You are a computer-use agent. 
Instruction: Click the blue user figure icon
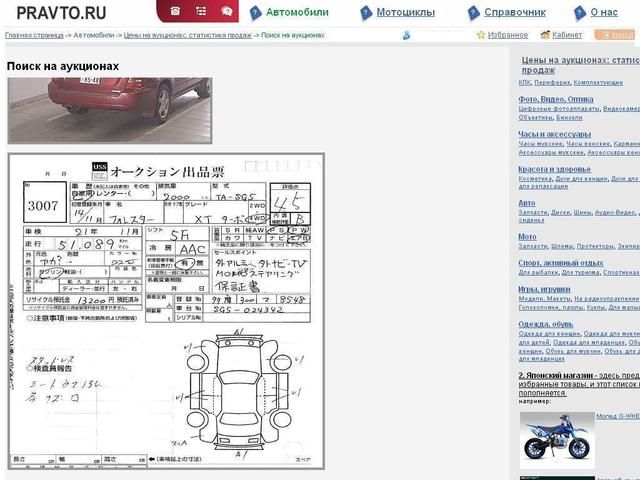(406, 36)
